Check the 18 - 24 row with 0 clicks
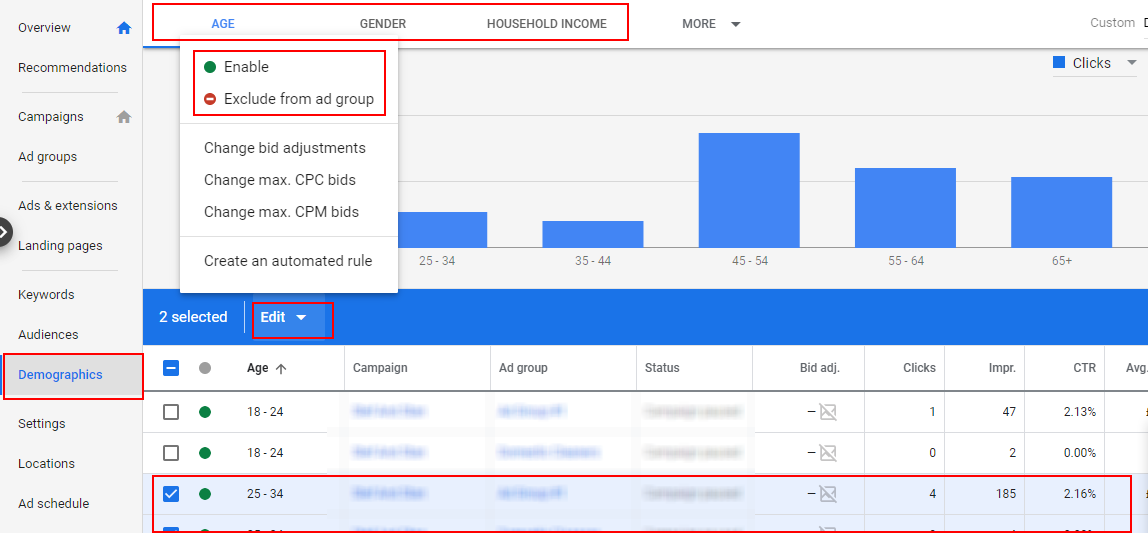The width and height of the screenshot is (1148, 533). [171, 453]
